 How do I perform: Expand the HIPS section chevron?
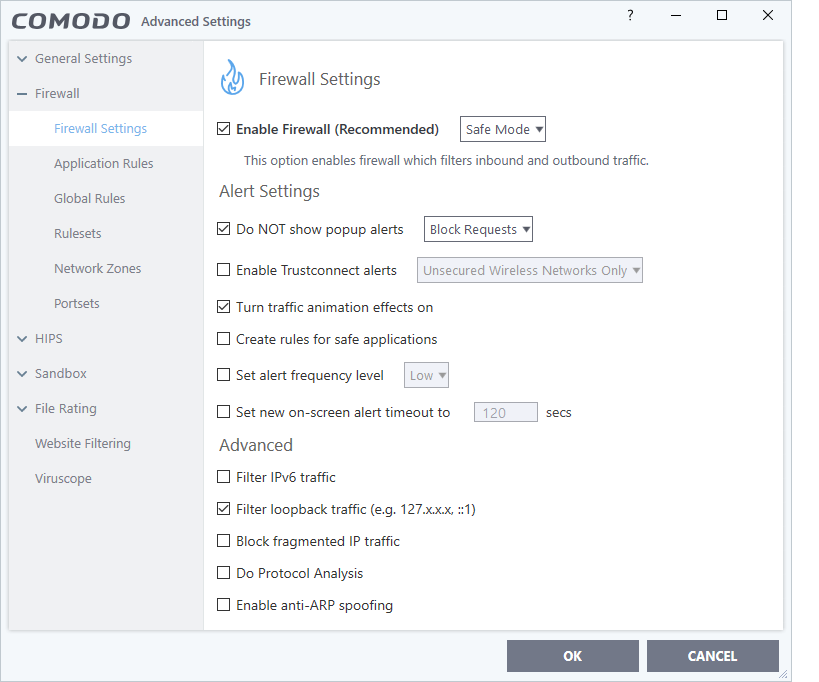22,339
